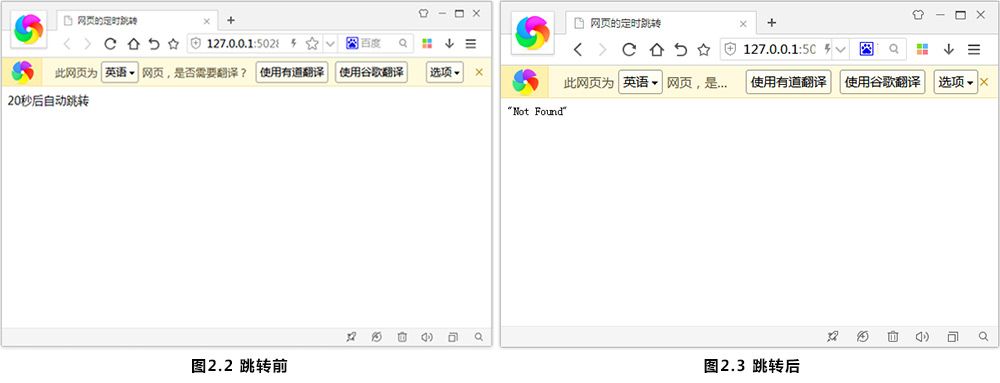
Task: Click search magnifier in left window's search box
Action: point(403,43)
